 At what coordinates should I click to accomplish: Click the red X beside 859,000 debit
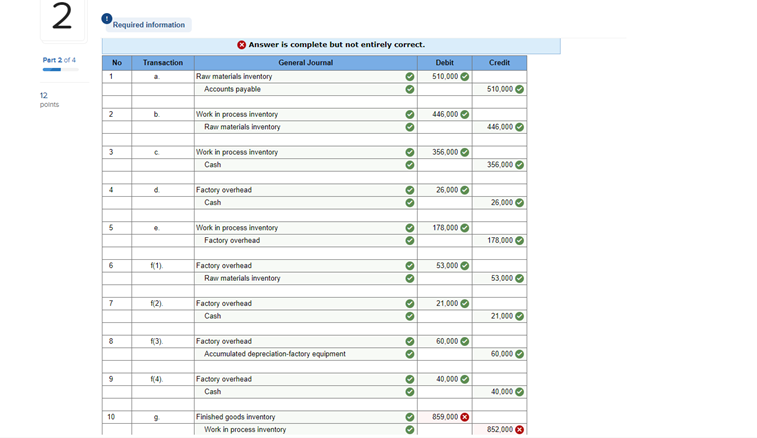click(464, 417)
